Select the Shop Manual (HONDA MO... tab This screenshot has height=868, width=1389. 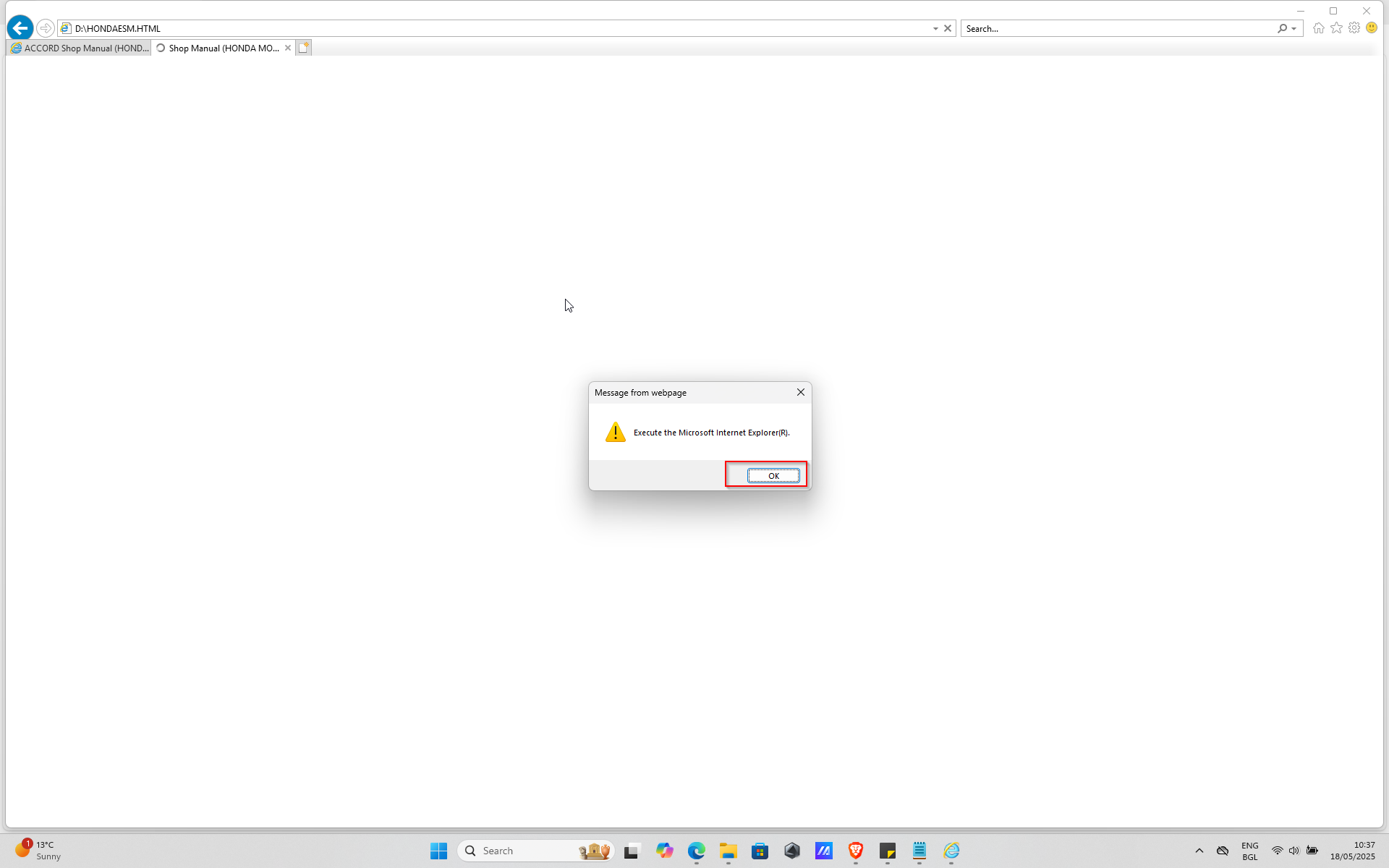(218, 48)
